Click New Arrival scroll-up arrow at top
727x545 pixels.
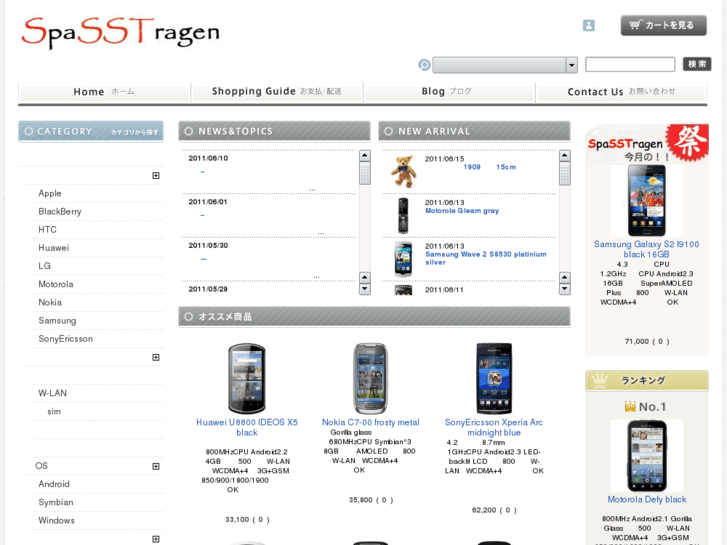tap(565, 155)
